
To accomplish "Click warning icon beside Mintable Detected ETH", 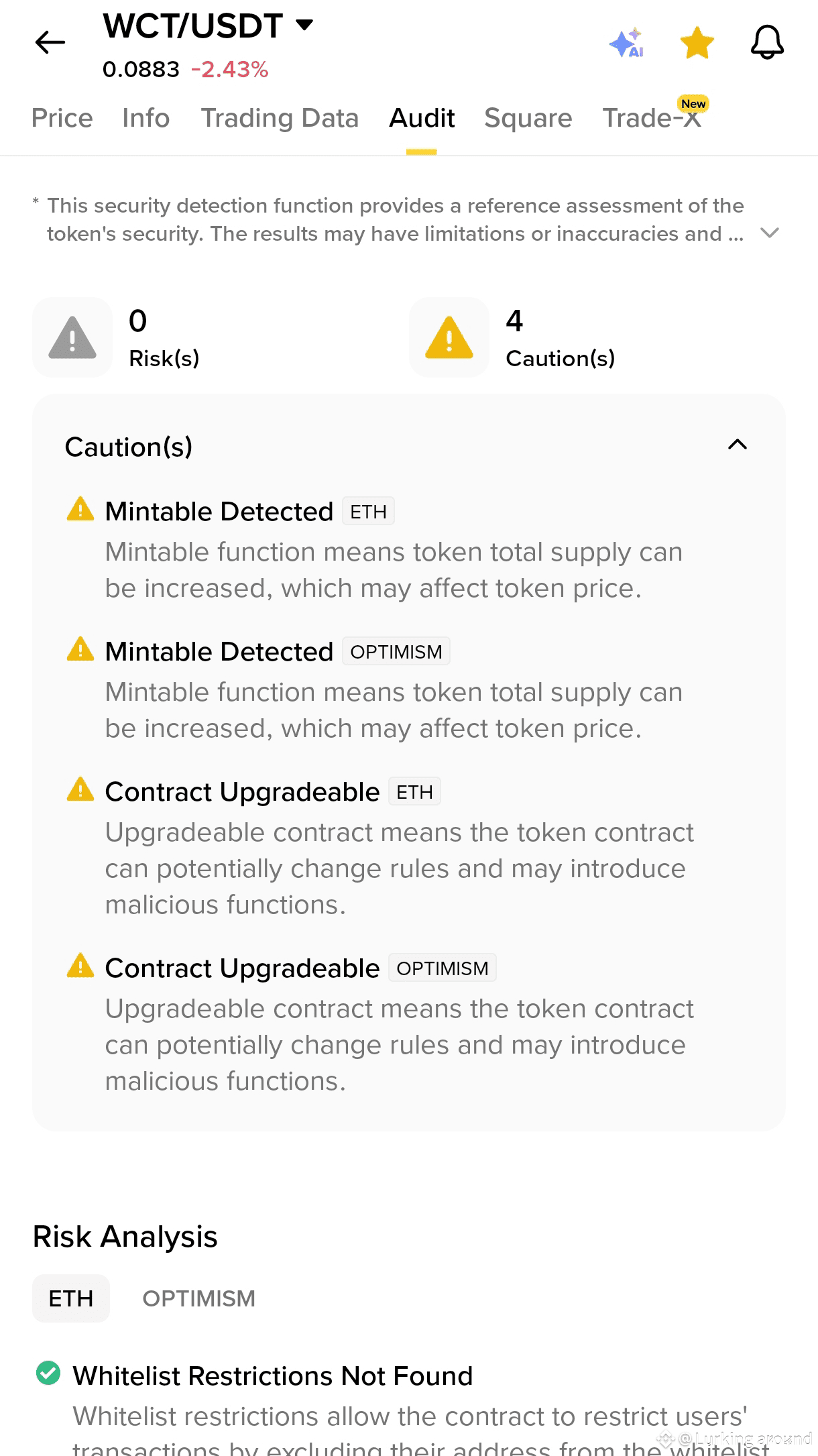I will [x=80, y=509].
